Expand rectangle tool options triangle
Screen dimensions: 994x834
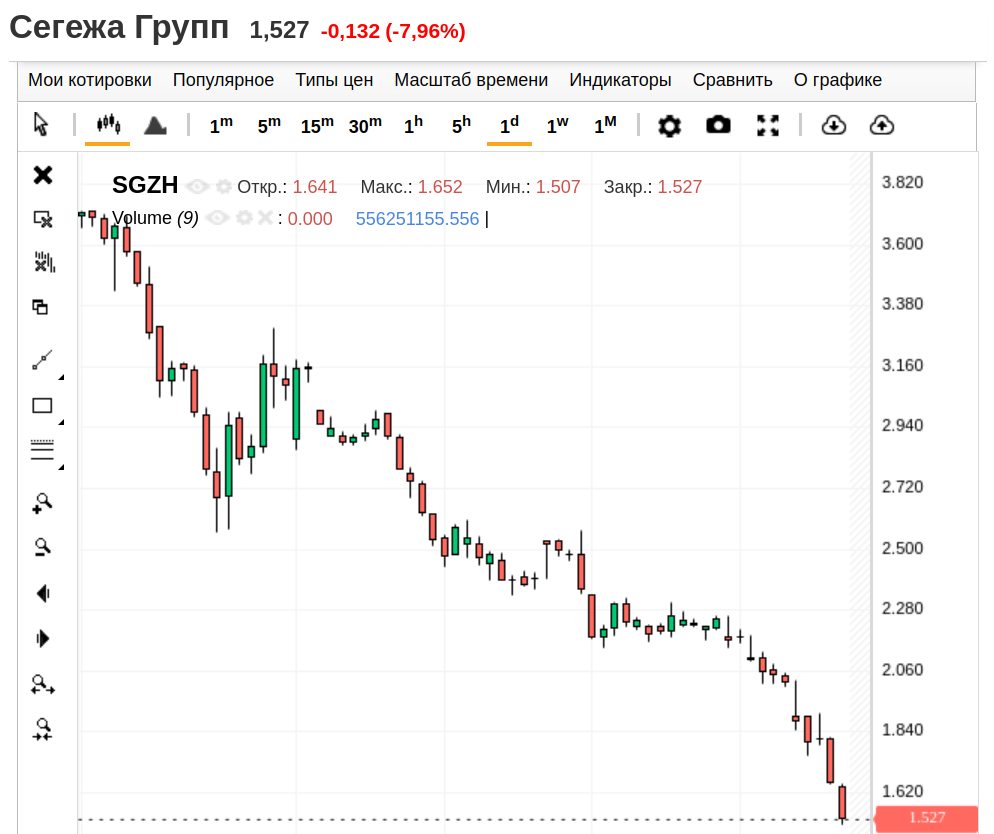[x=61, y=422]
